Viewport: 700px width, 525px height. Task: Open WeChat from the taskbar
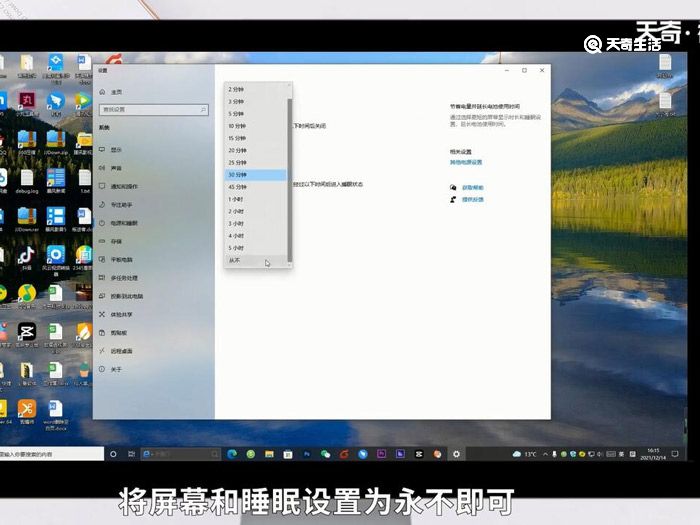(325, 454)
